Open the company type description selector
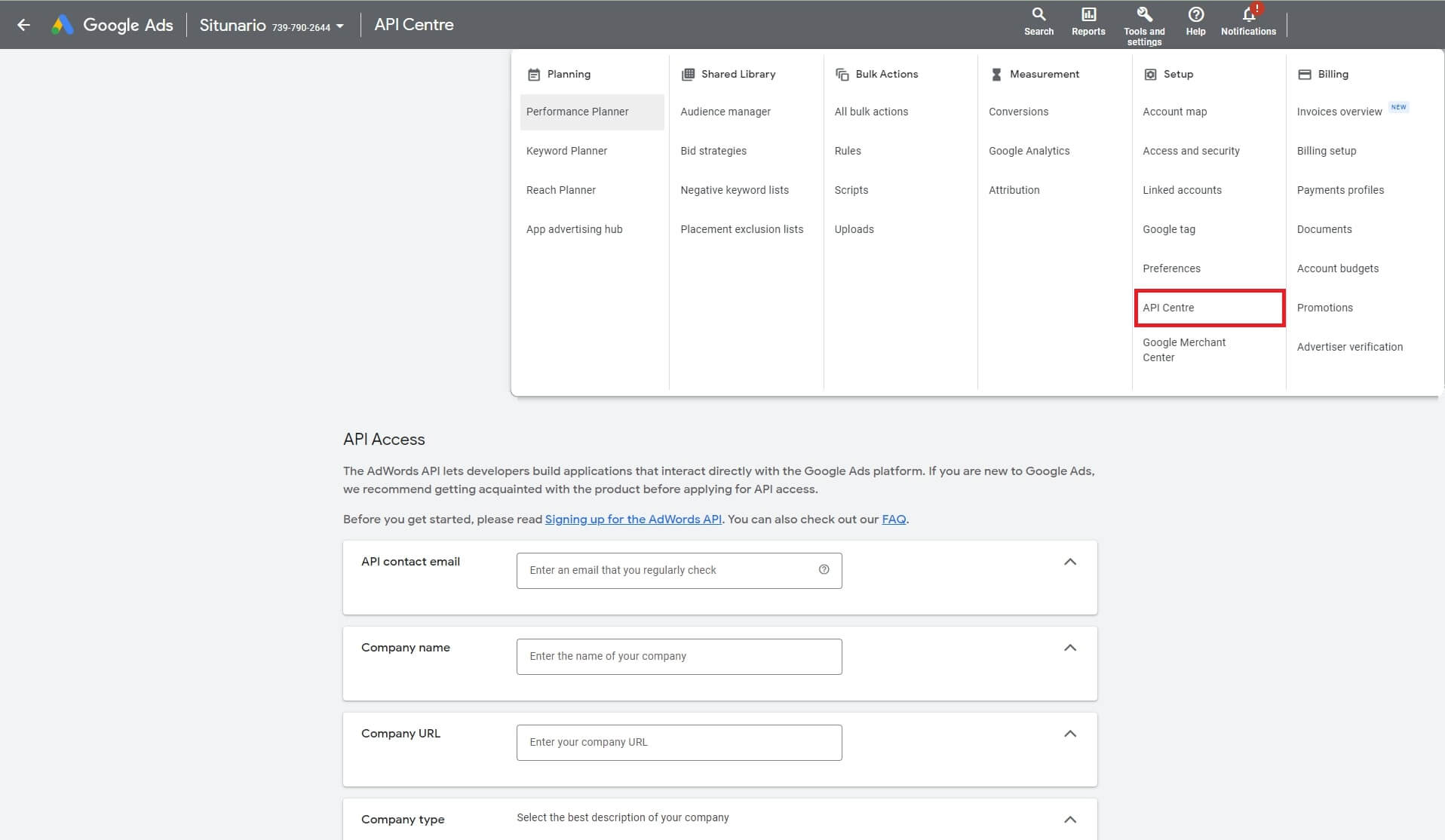The width and height of the screenshot is (1445, 840). point(622,818)
